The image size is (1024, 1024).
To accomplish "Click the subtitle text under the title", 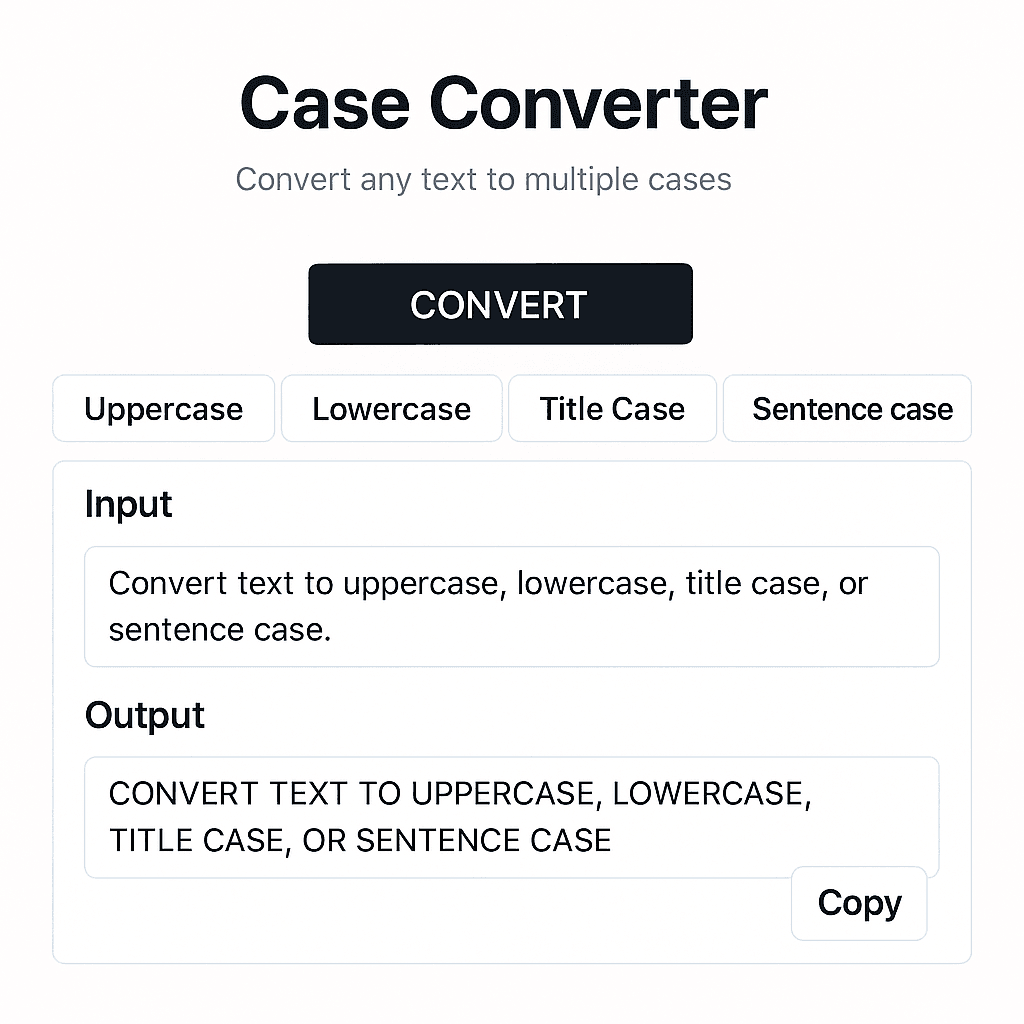I will click(484, 179).
